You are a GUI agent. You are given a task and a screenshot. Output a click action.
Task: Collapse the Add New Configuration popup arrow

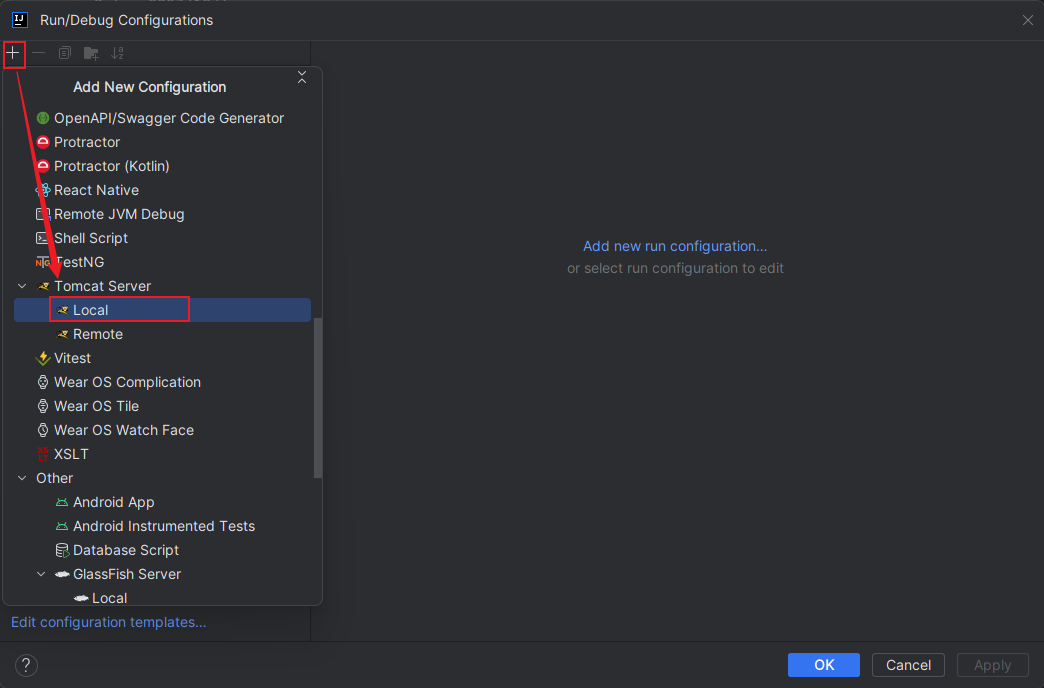point(302,77)
